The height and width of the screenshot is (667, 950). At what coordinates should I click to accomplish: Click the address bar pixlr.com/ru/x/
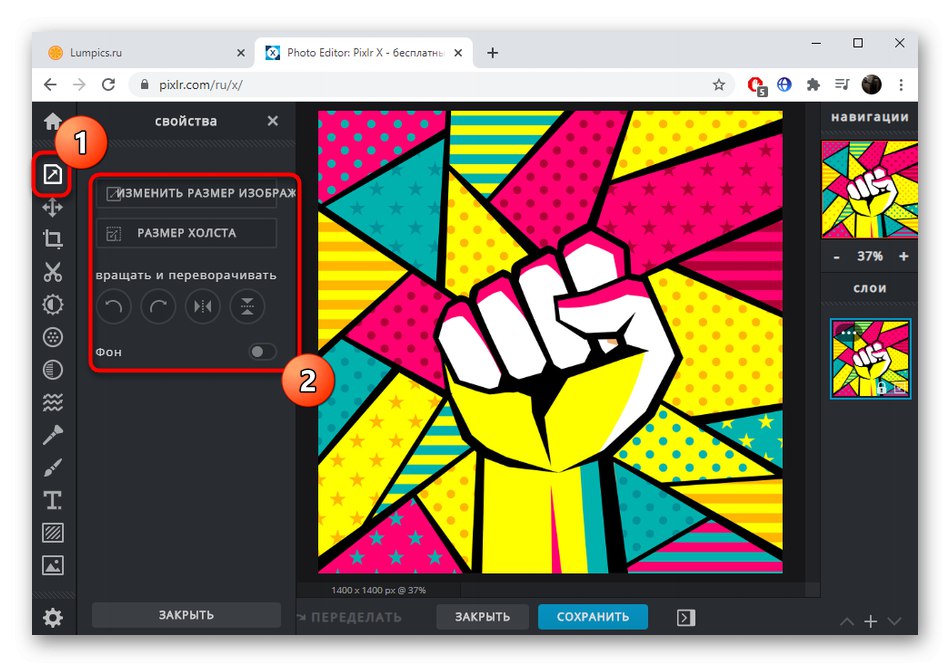tap(431, 85)
